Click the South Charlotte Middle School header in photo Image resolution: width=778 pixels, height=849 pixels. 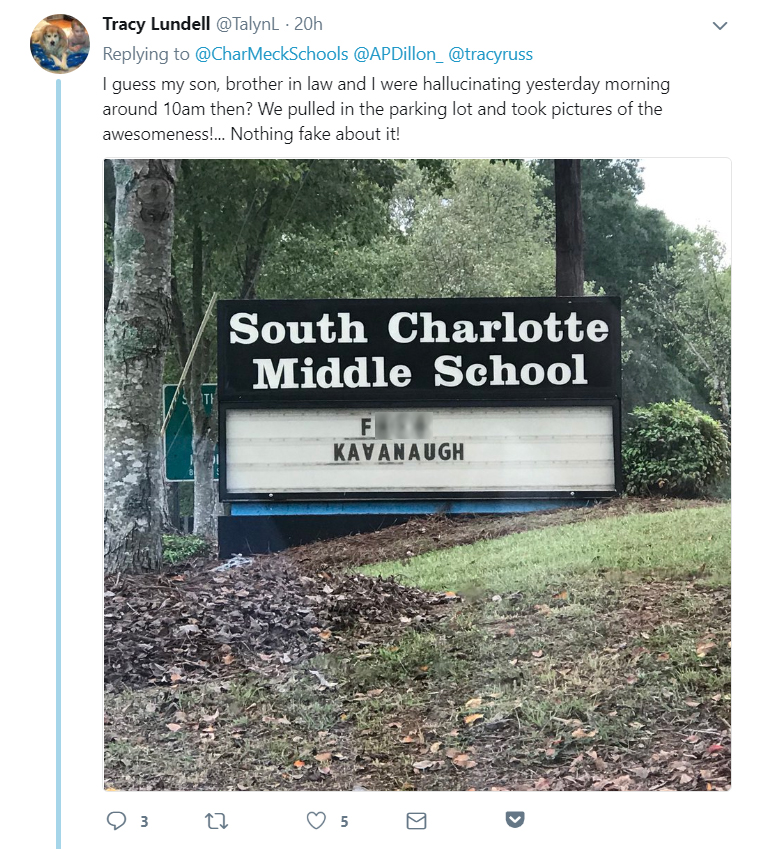click(x=419, y=349)
